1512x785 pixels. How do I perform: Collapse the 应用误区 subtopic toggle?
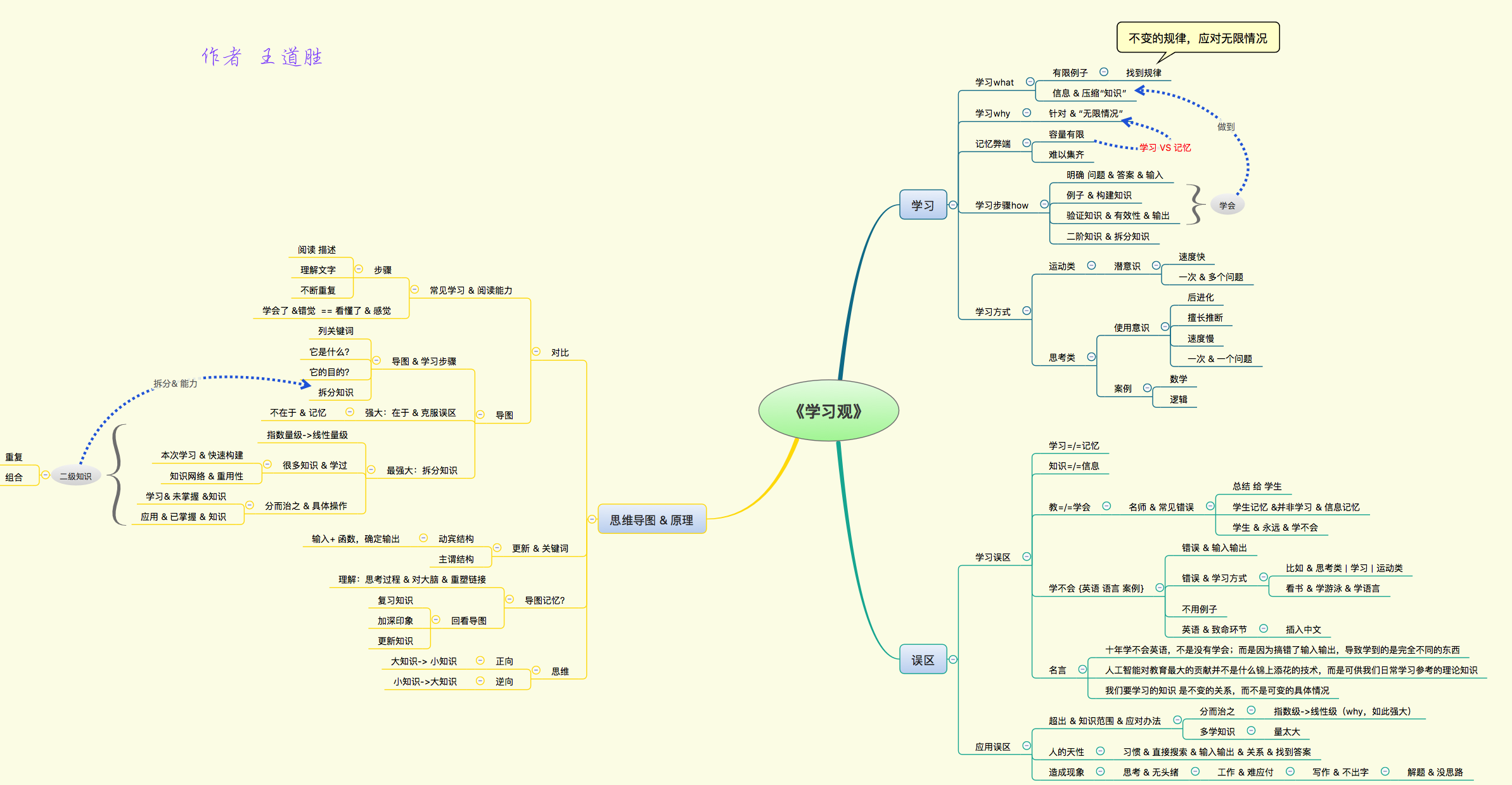tap(1027, 746)
